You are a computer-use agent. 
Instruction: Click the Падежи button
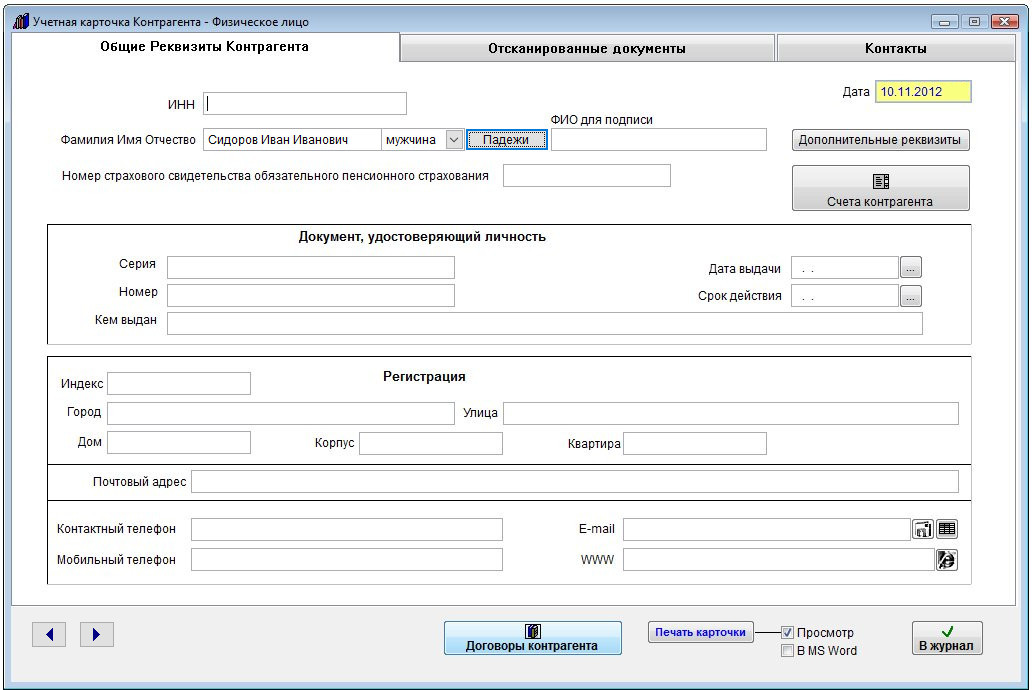(506, 140)
